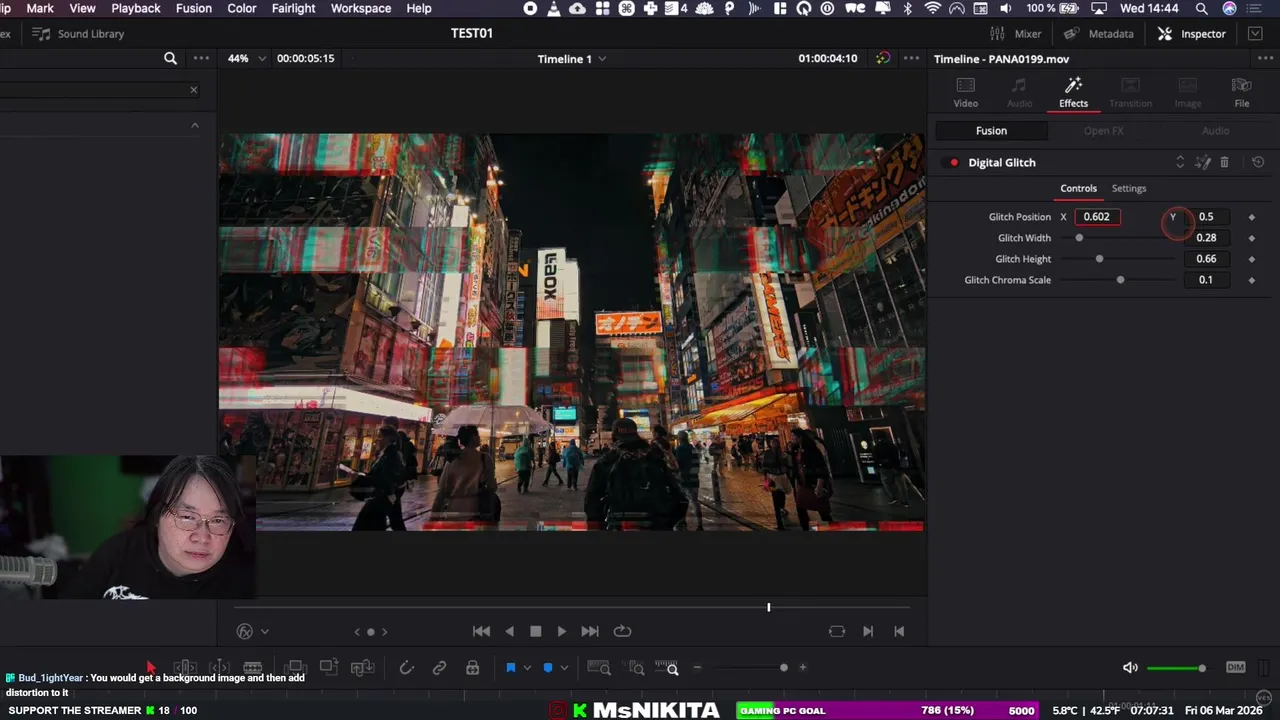
Task: Click the viewer scrubber playhead
Action: [769, 607]
